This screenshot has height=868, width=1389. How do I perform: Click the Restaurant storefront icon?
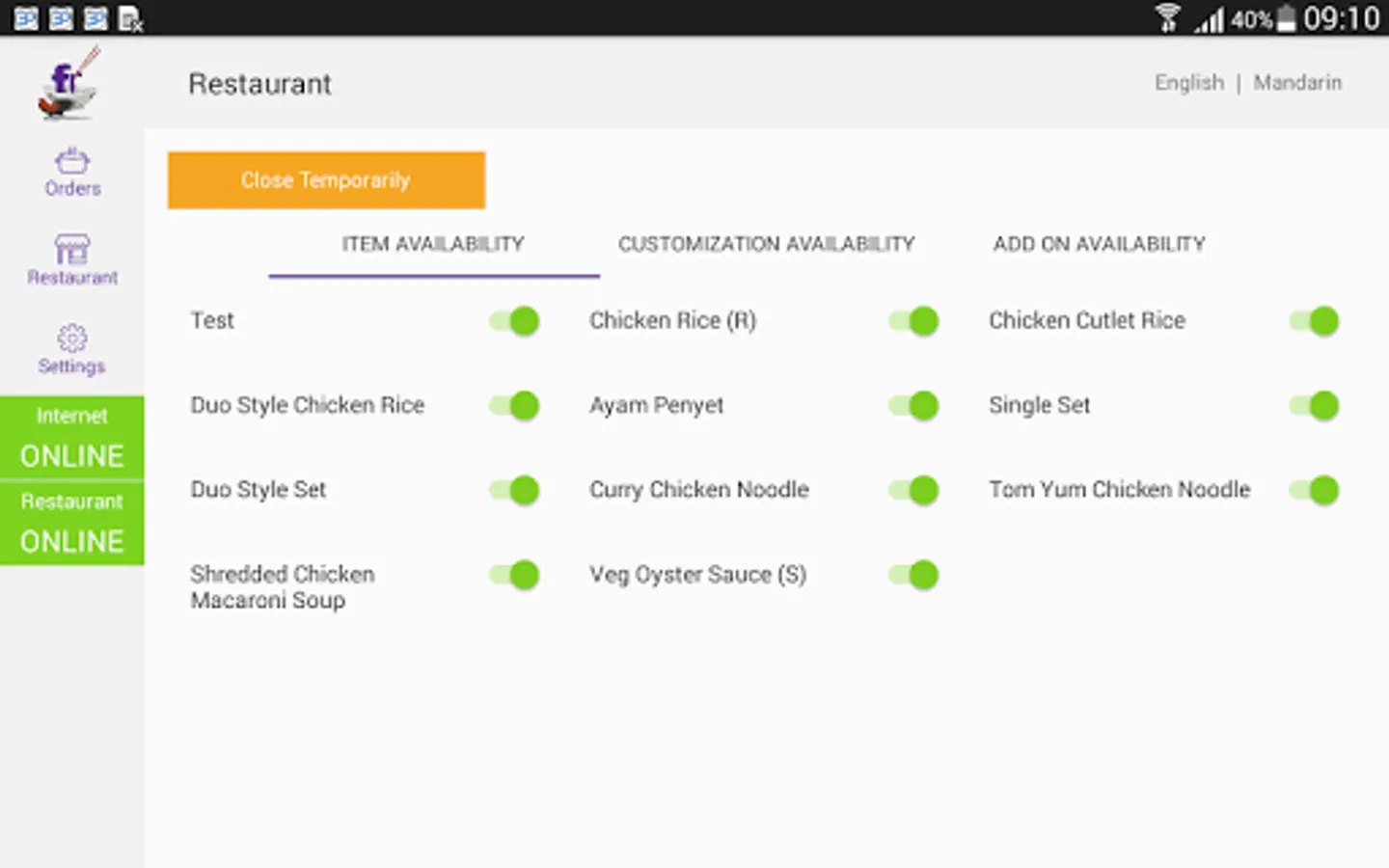[x=72, y=249]
